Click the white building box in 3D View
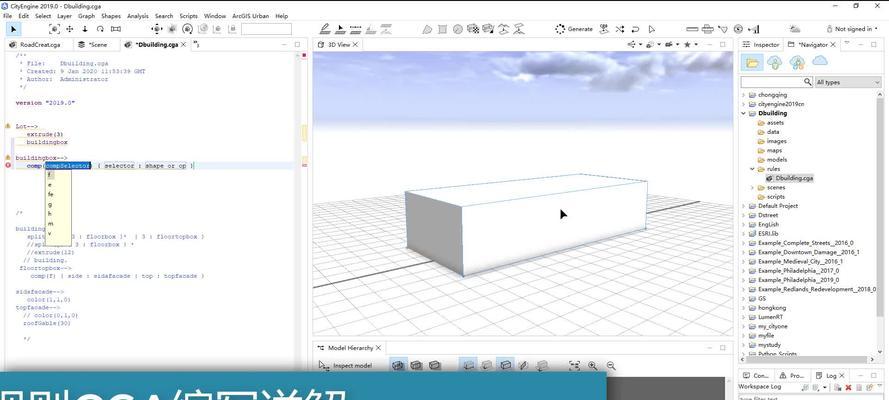Image resolution: width=889 pixels, height=400 pixels. click(x=527, y=227)
